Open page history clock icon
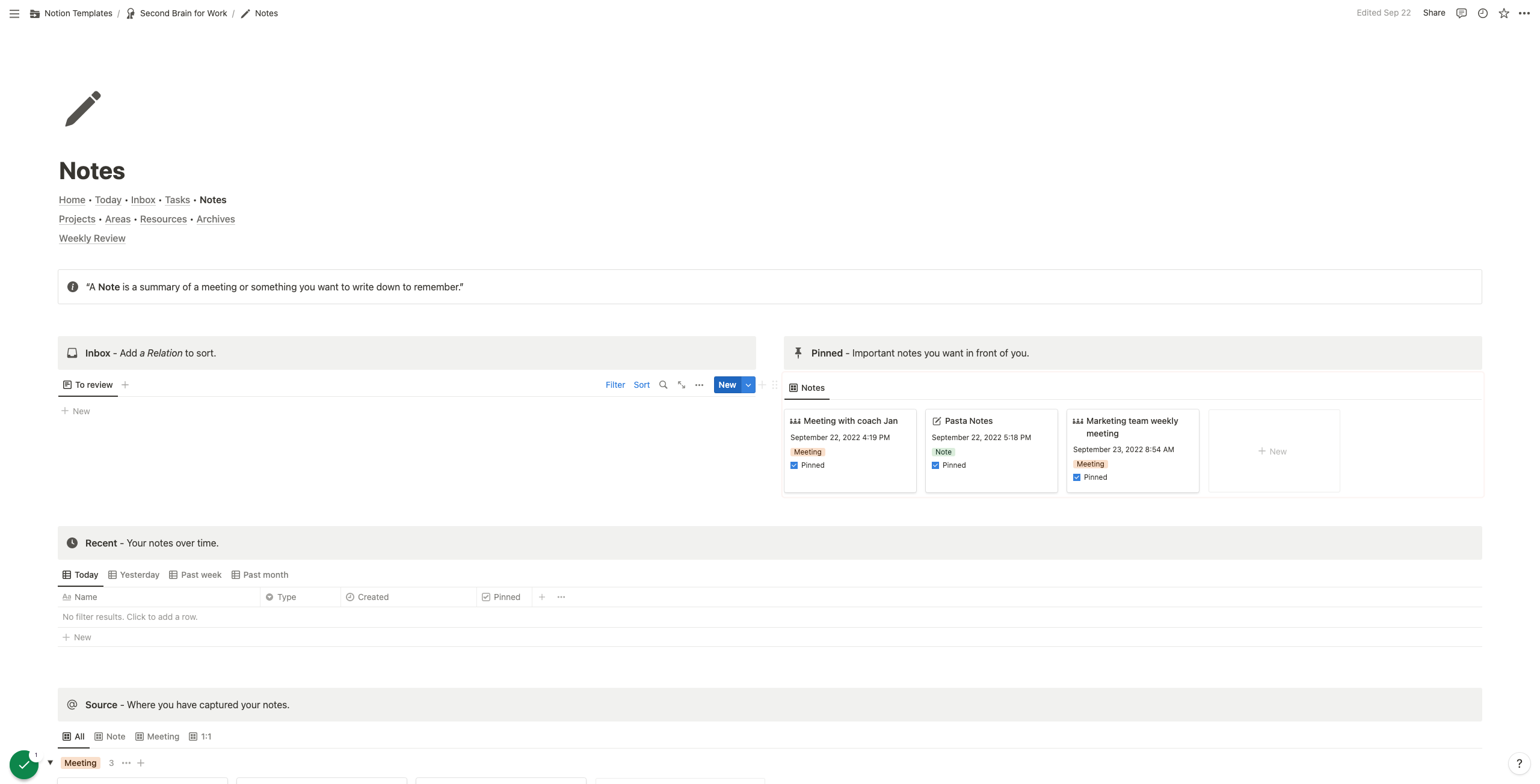The image size is (1540, 784). (x=1483, y=13)
